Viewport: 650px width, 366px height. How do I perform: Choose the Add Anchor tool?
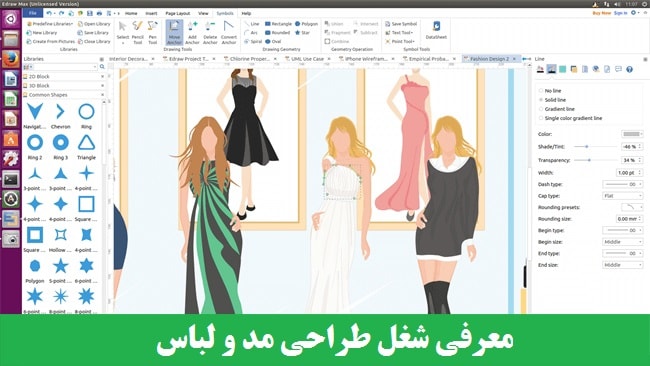pos(192,32)
